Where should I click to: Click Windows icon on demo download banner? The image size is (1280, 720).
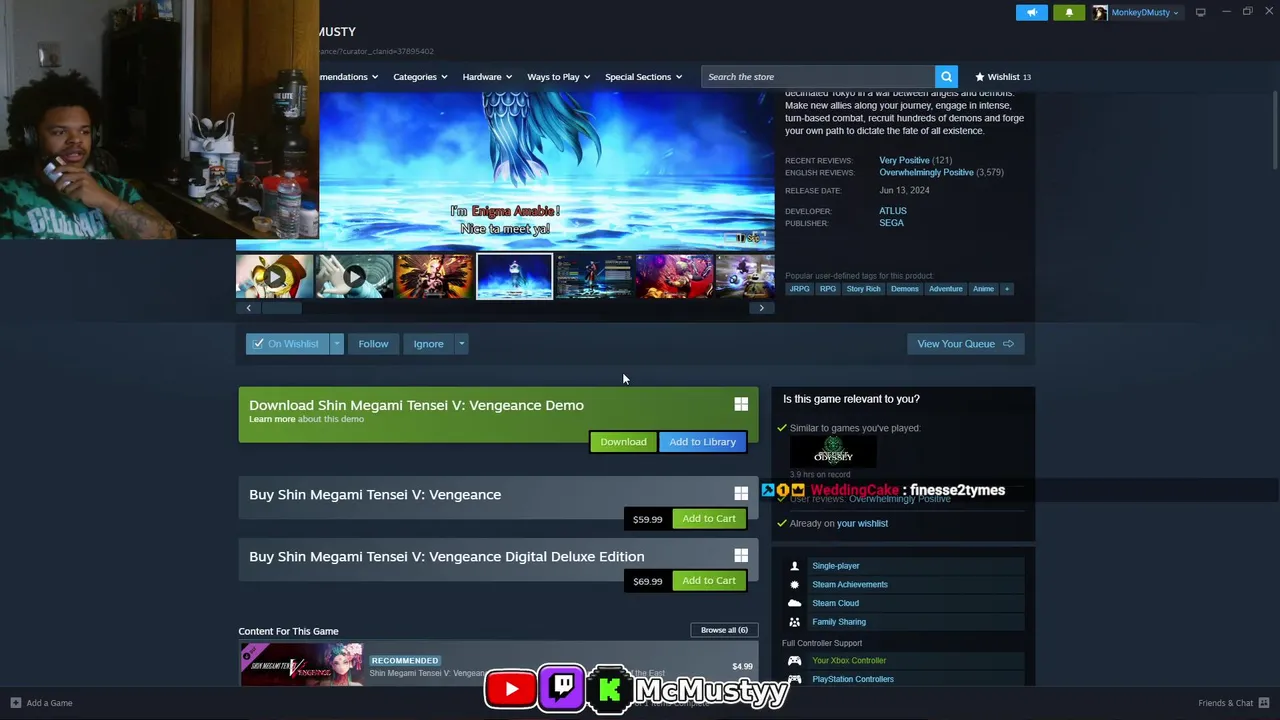click(741, 404)
